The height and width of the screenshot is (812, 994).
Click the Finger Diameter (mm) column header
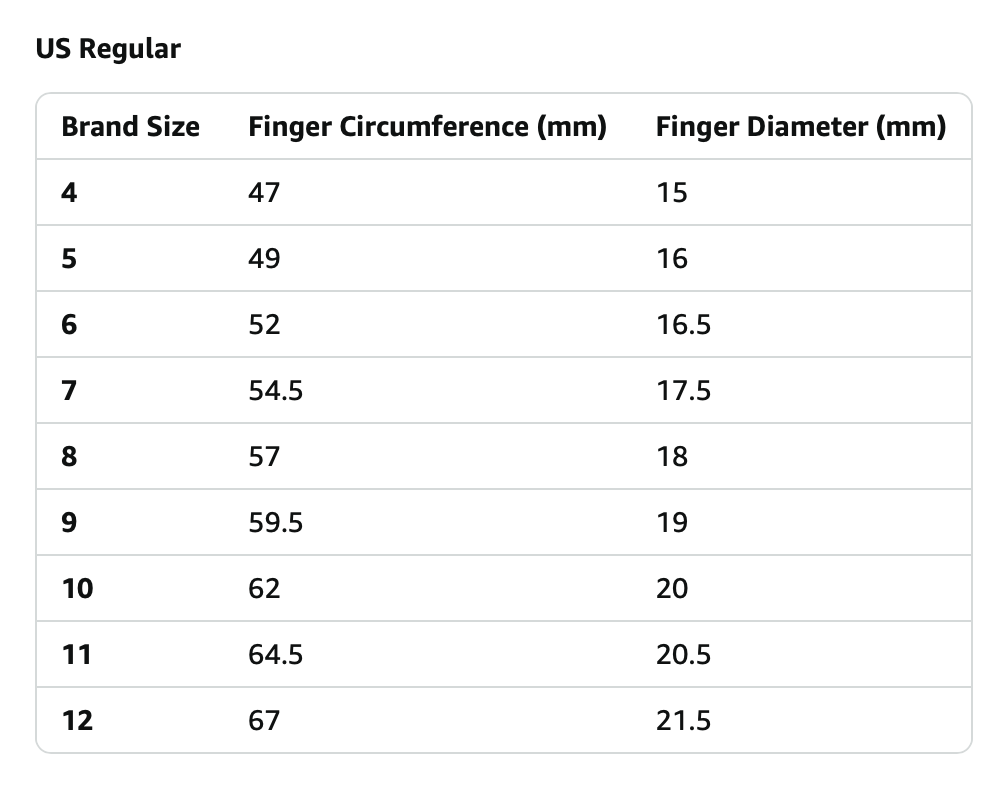coord(800,127)
